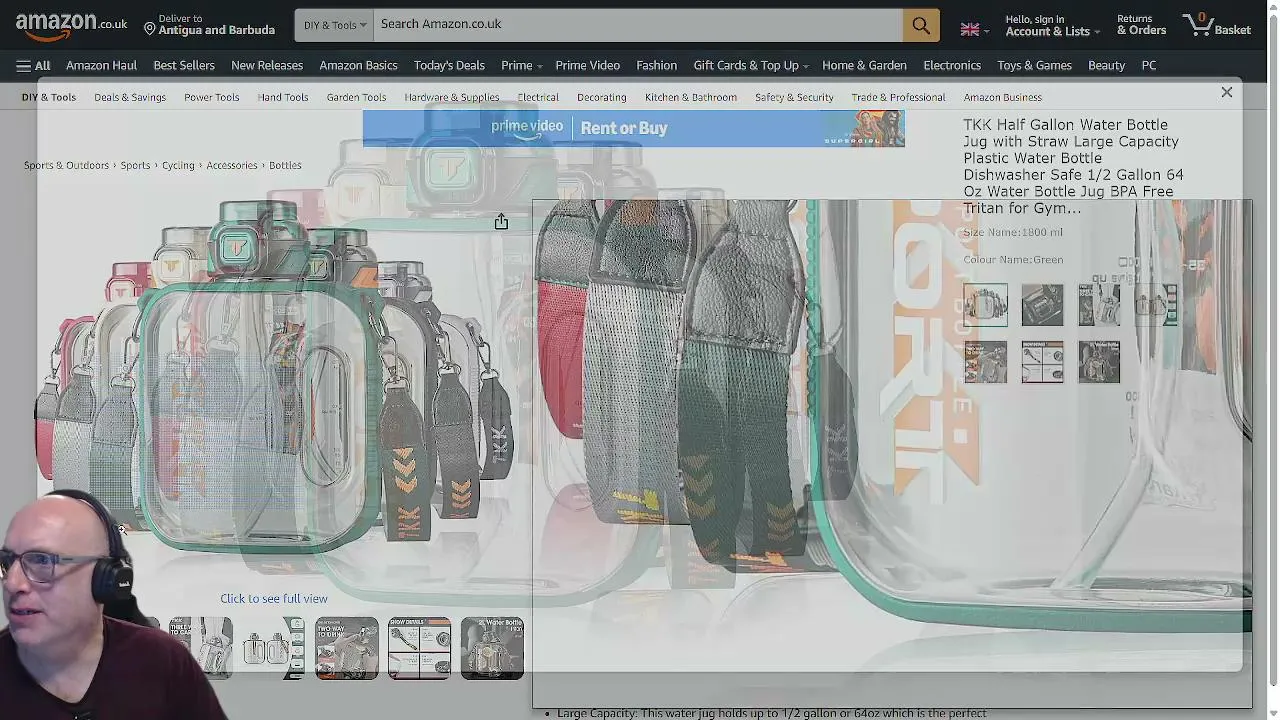Image resolution: width=1280 pixels, height=720 pixels.
Task: Change delivery location from Antigua and Barbuda
Action: coord(209,25)
